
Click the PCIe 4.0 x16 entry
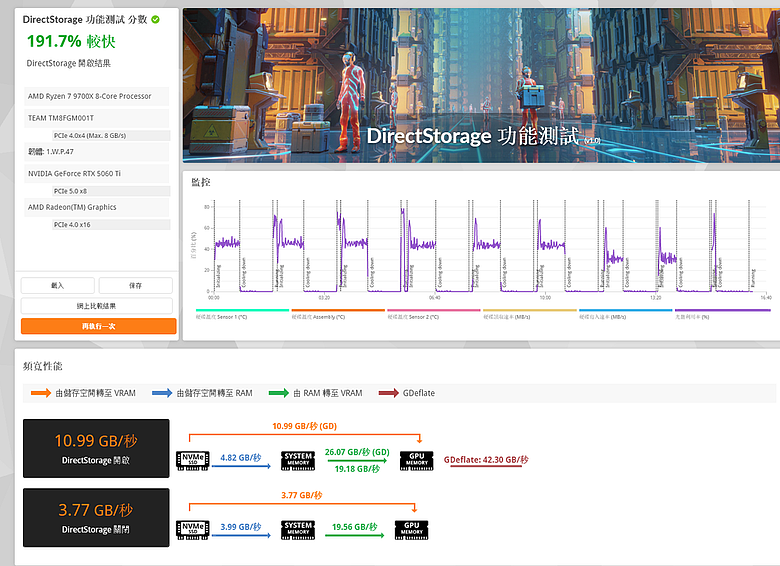pos(111,225)
